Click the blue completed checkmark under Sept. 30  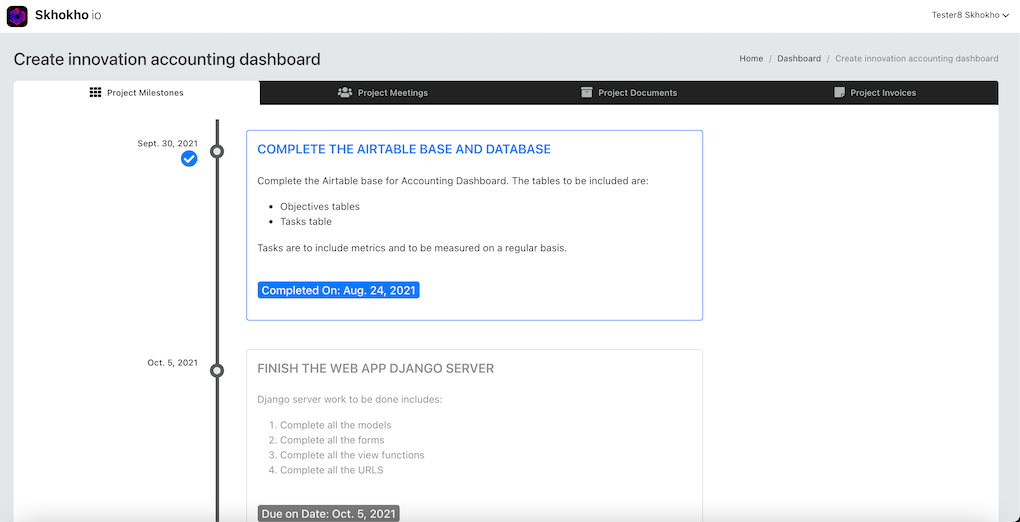[189, 158]
